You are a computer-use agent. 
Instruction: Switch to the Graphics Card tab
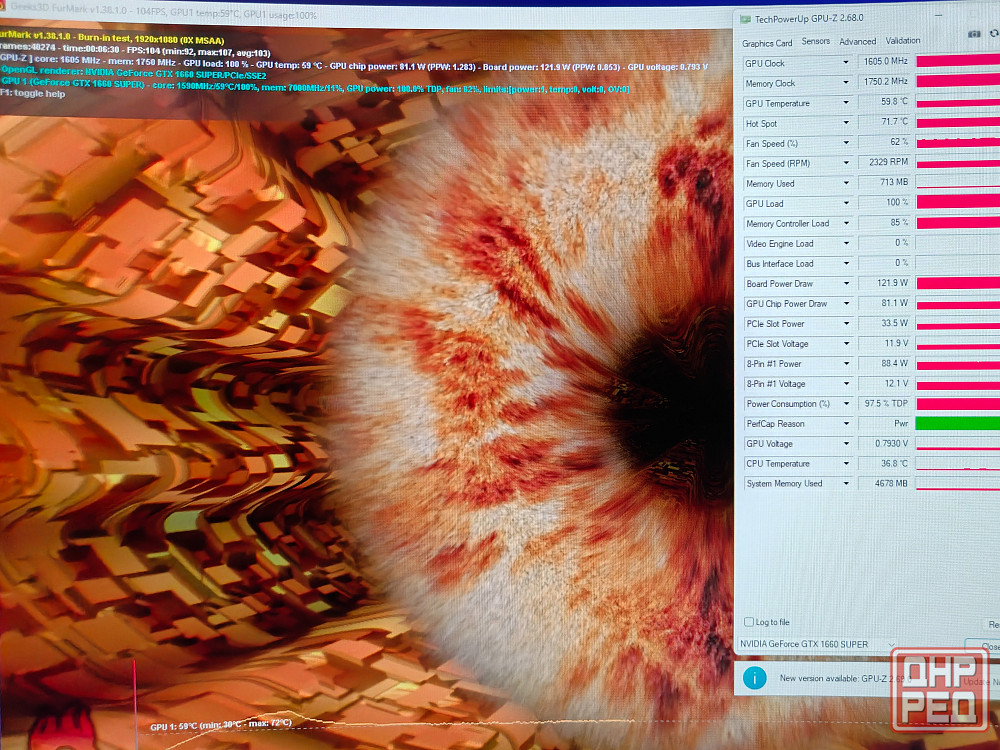(x=767, y=43)
